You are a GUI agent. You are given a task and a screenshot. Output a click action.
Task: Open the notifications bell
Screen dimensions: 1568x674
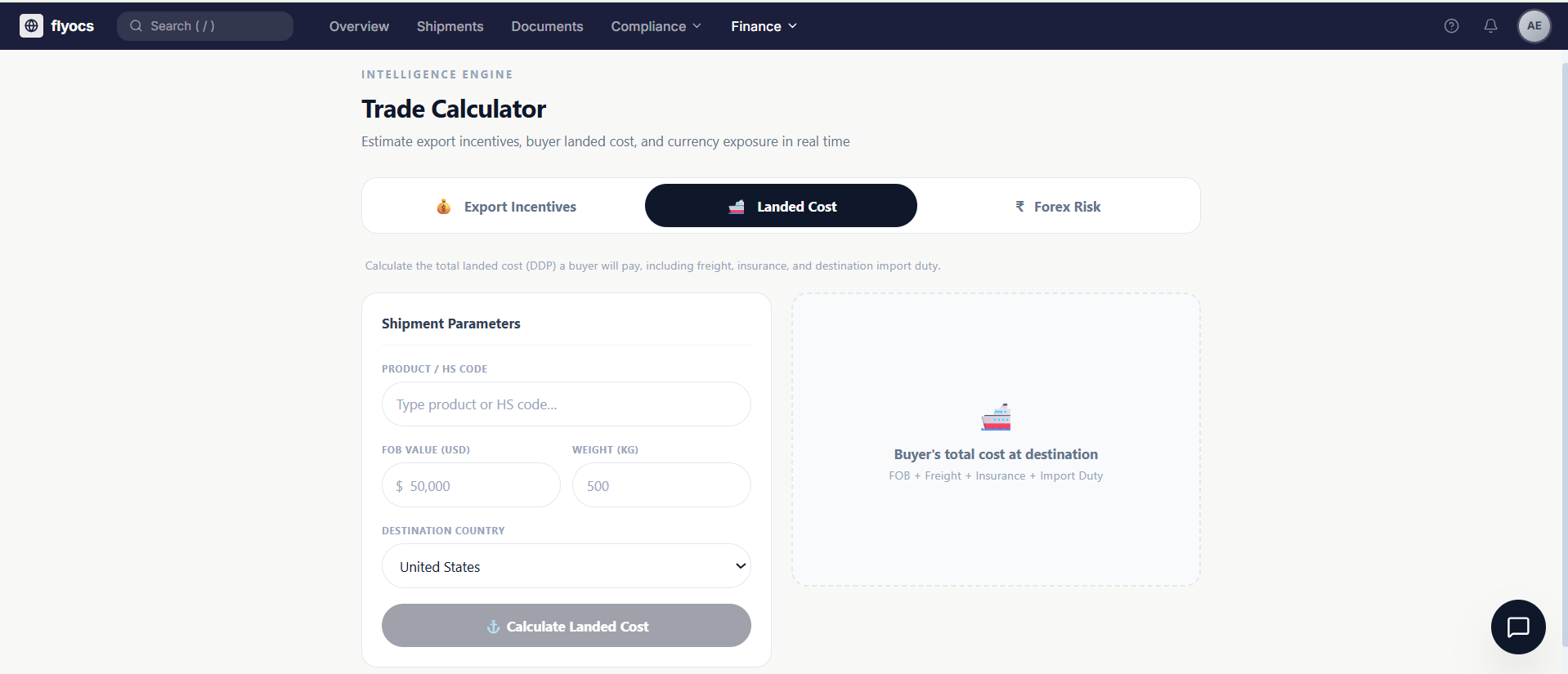1490,26
